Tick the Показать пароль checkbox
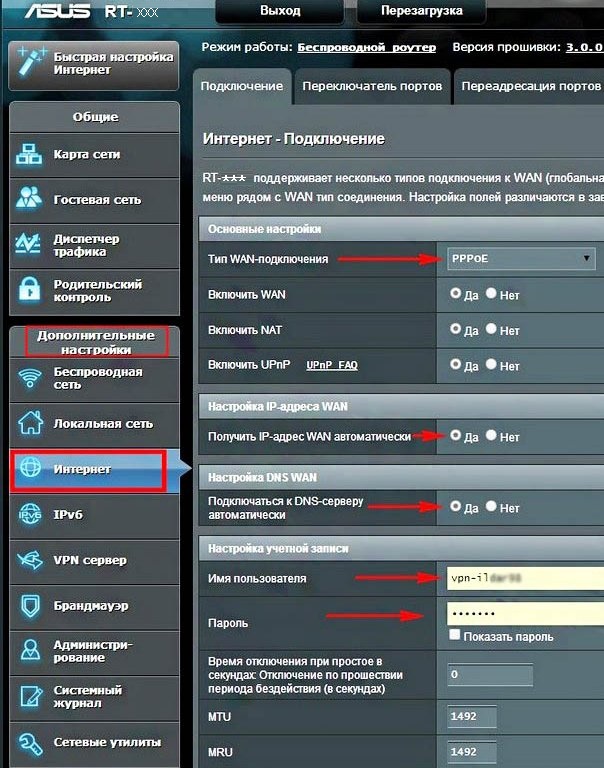This screenshot has width=604, height=768. point(455,635)
